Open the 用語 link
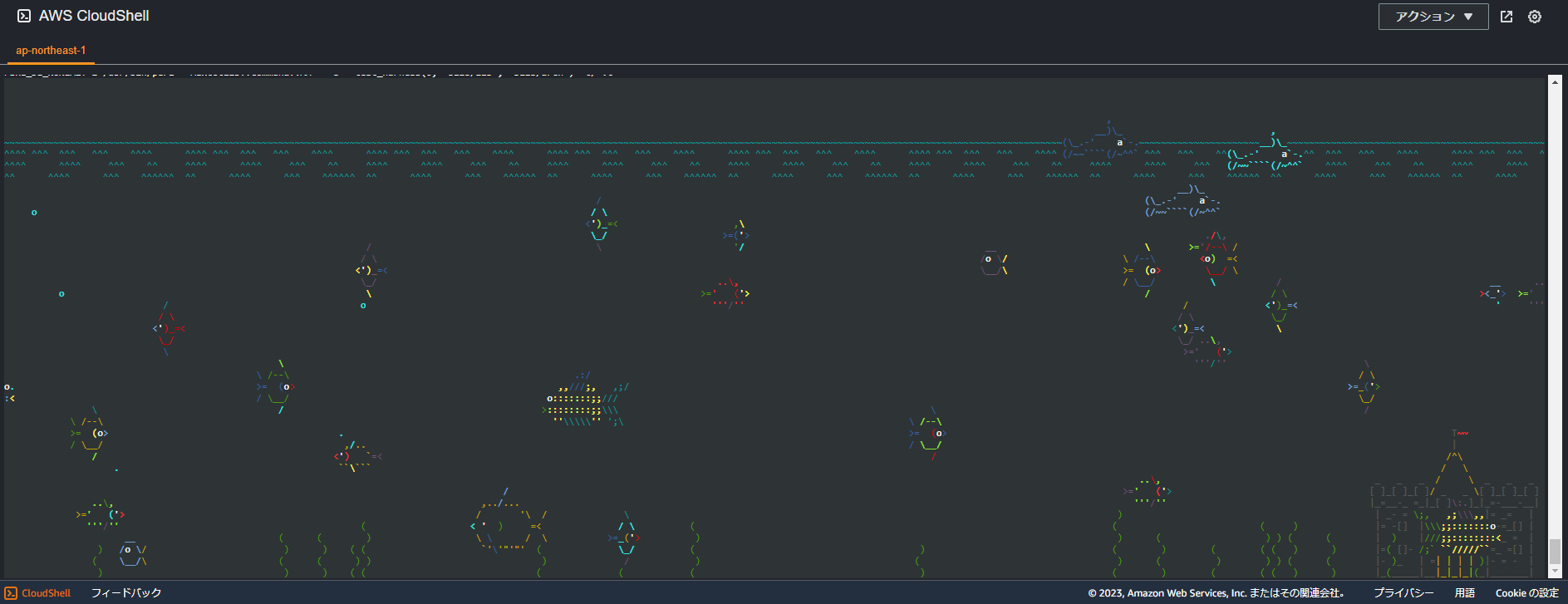The image size is (1568, 604). (1465, 592)
